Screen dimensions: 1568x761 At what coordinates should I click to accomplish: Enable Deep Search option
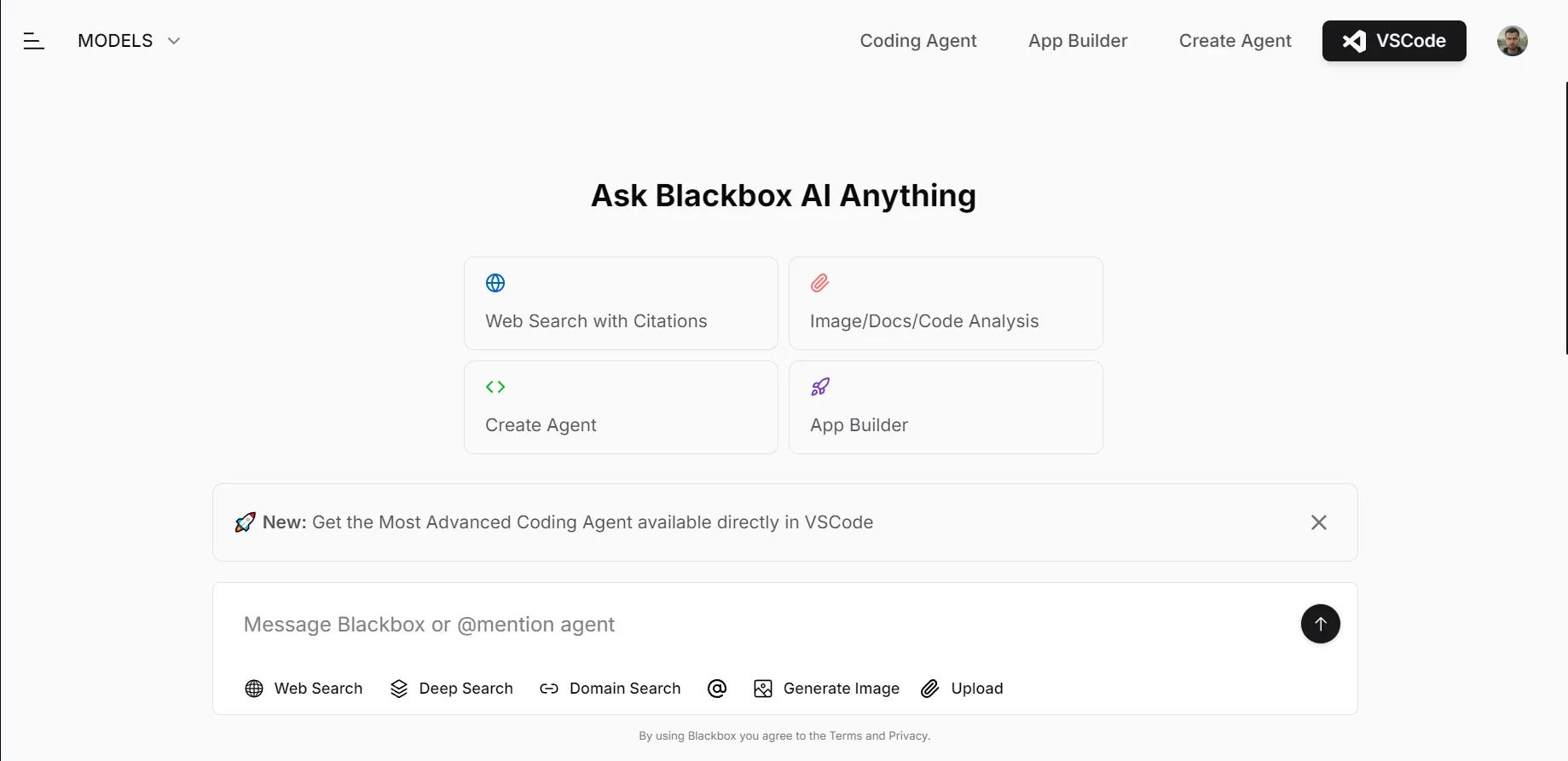click(451, 689)
